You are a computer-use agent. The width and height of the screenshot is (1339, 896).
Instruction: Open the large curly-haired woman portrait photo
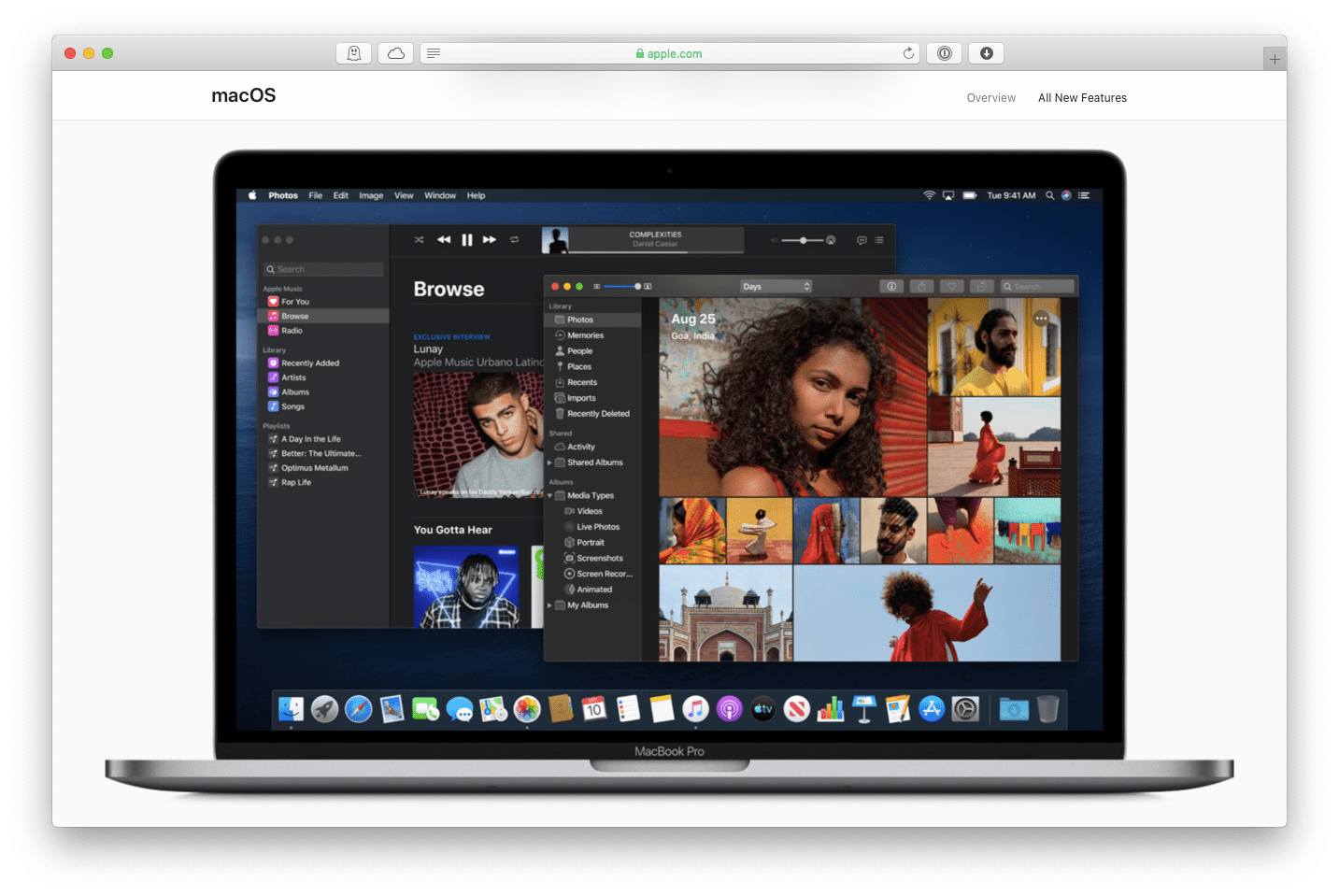point(792,397)
